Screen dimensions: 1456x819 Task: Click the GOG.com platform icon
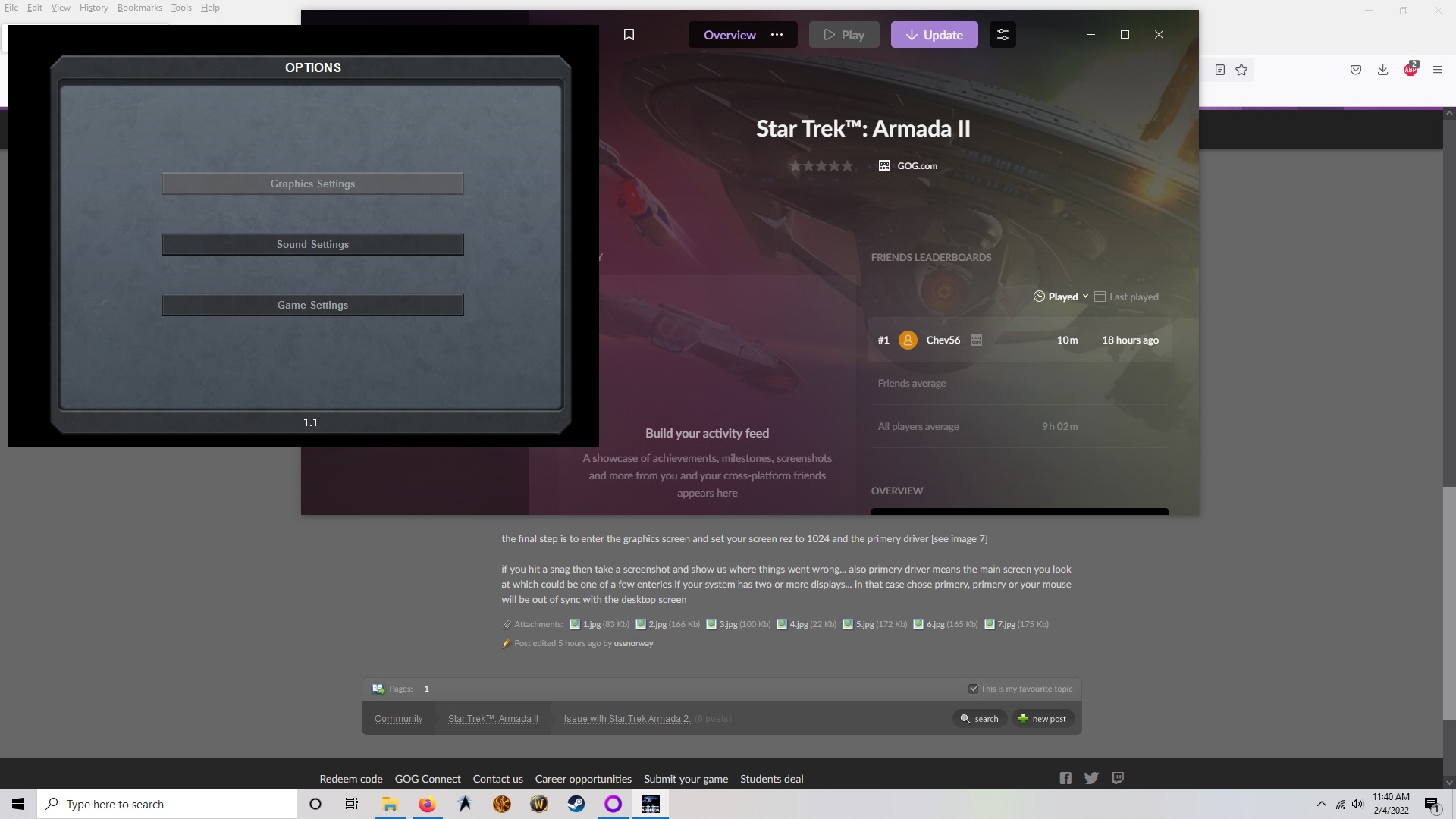tap(884, 165)
